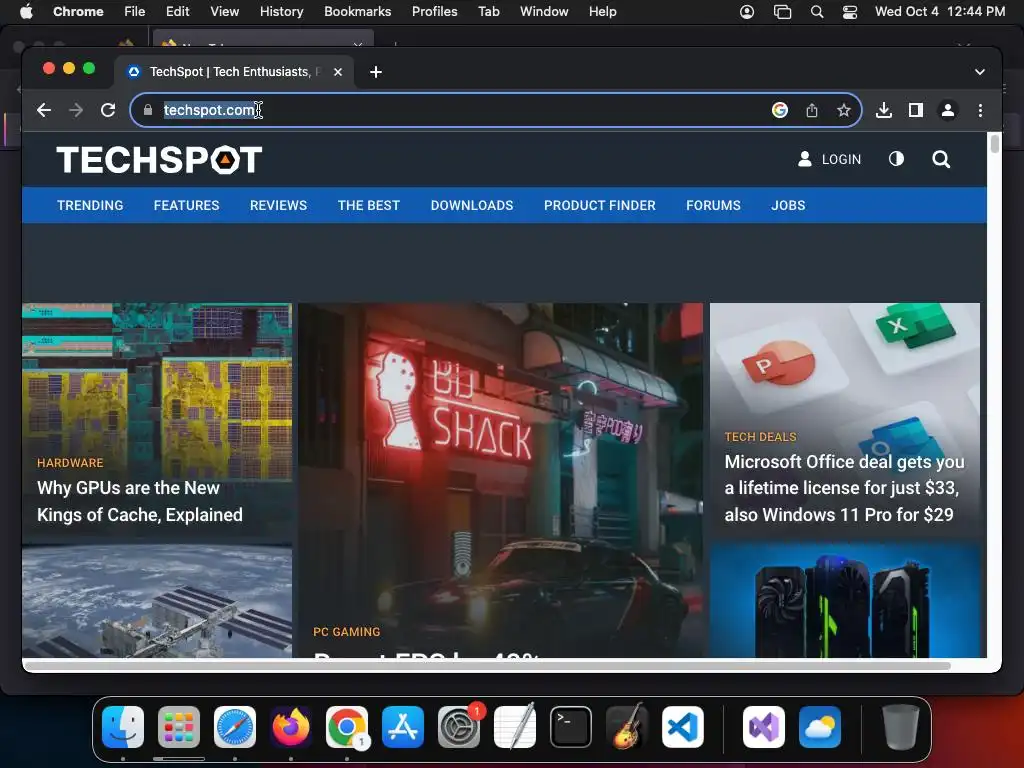Open PRODUCT FINDER in the nav bar
This screenshot has height=768, width=1024.
tap(600, 205)
